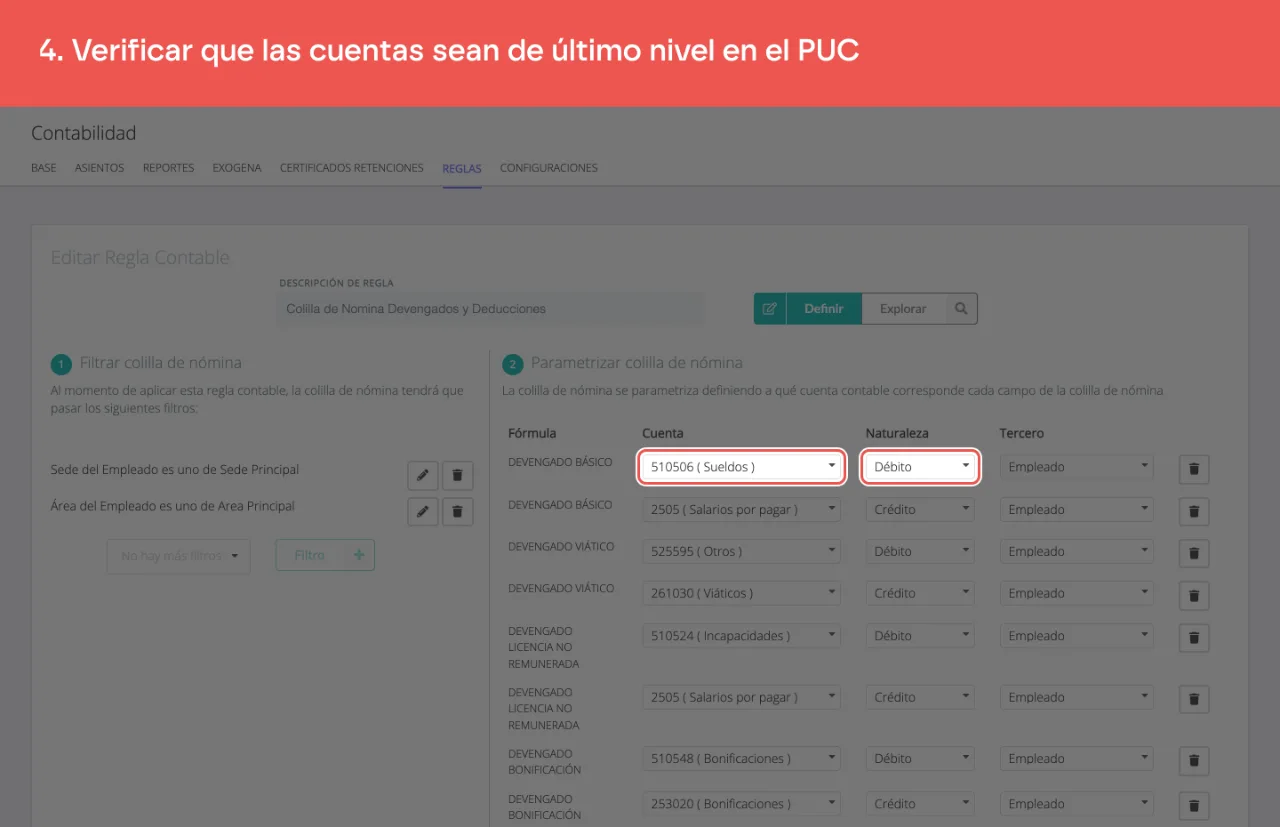Open the 261030 ( Viáticos ) account dropdown

click(742, 593)
